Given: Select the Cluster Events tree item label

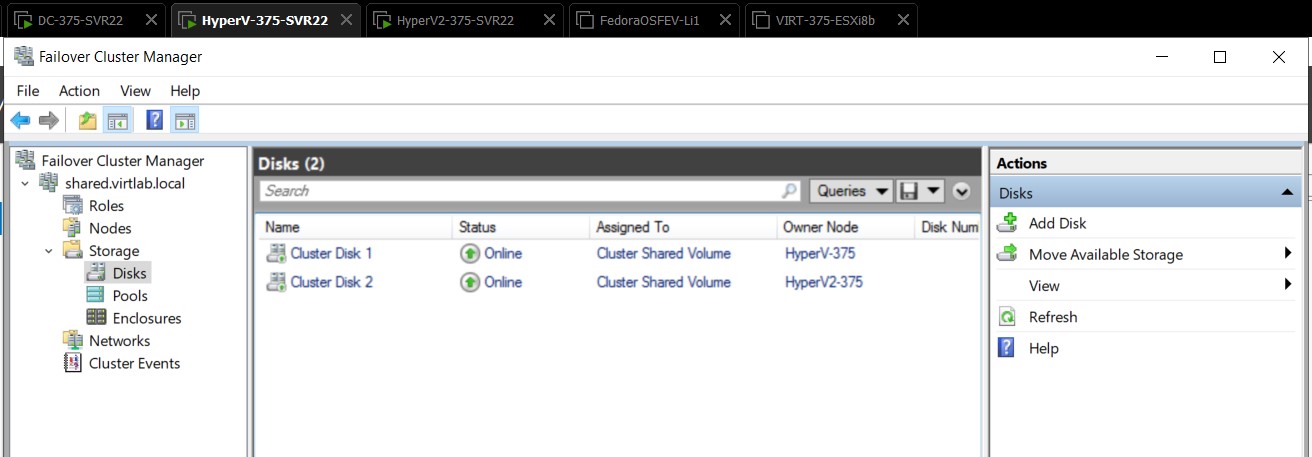Looking at the screenshot, I should click(134, 363).
